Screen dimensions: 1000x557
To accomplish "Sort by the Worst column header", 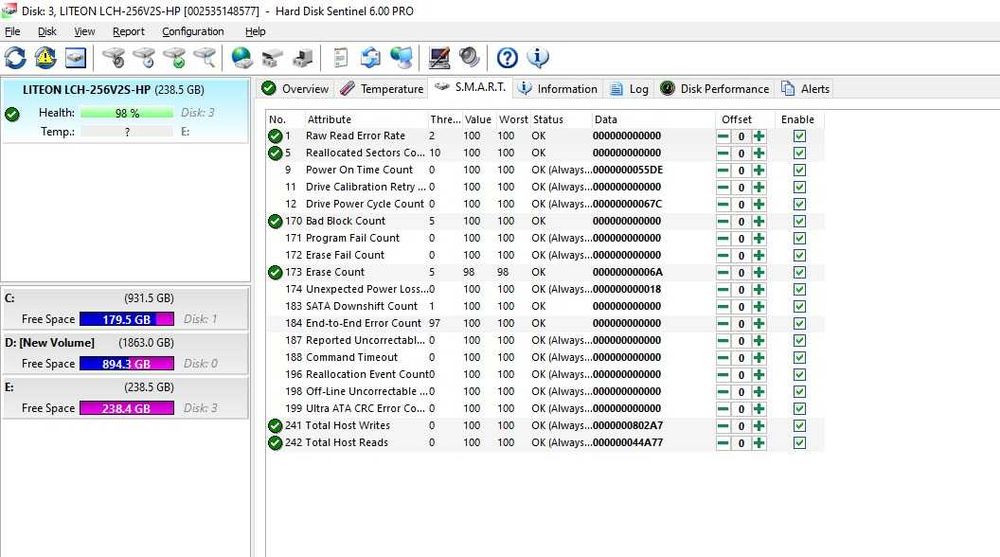I will [512, 119].
